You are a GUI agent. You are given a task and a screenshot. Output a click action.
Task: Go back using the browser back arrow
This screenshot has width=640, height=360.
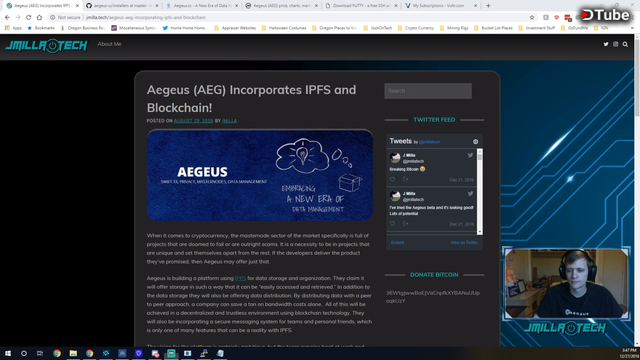click(7, 18)
